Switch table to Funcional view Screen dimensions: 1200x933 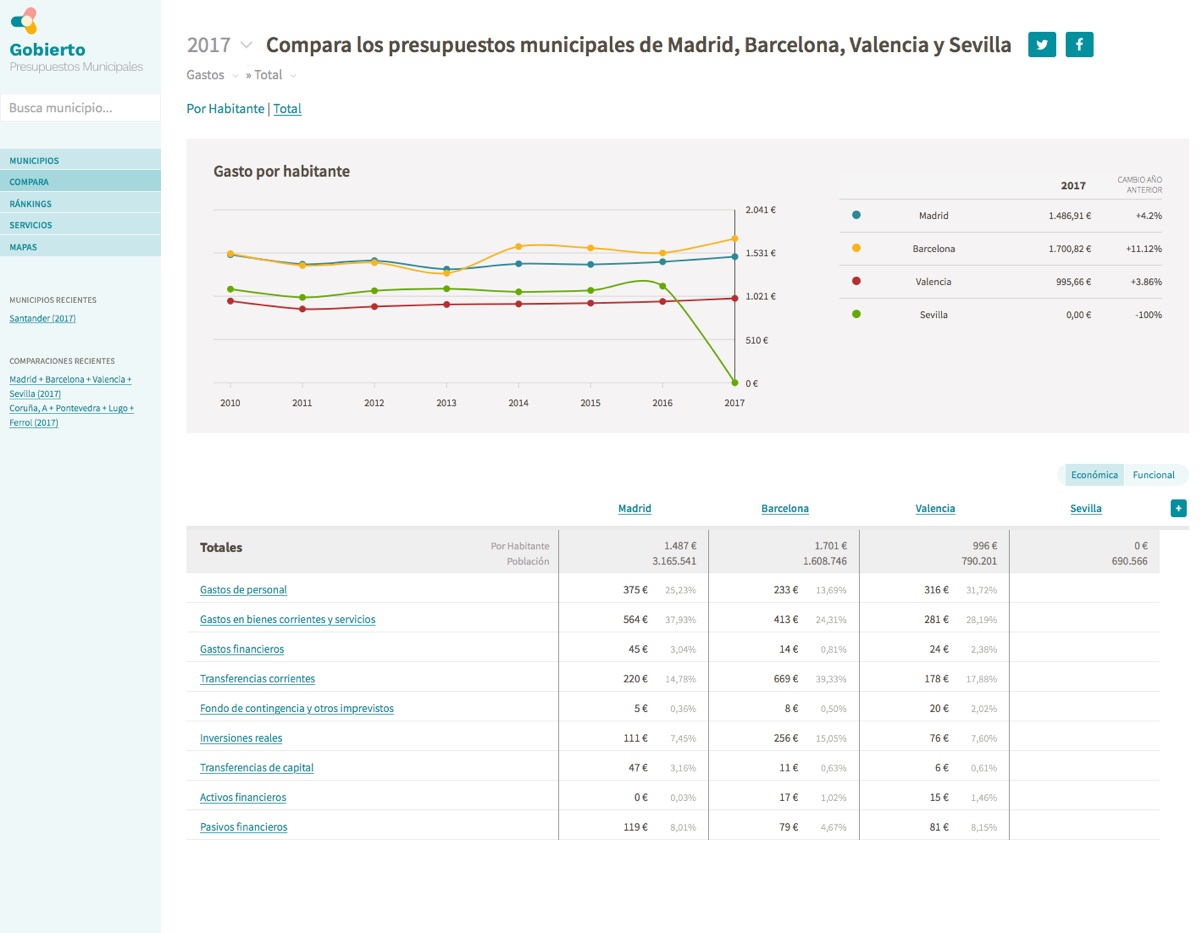click(x=1153, y=475)
